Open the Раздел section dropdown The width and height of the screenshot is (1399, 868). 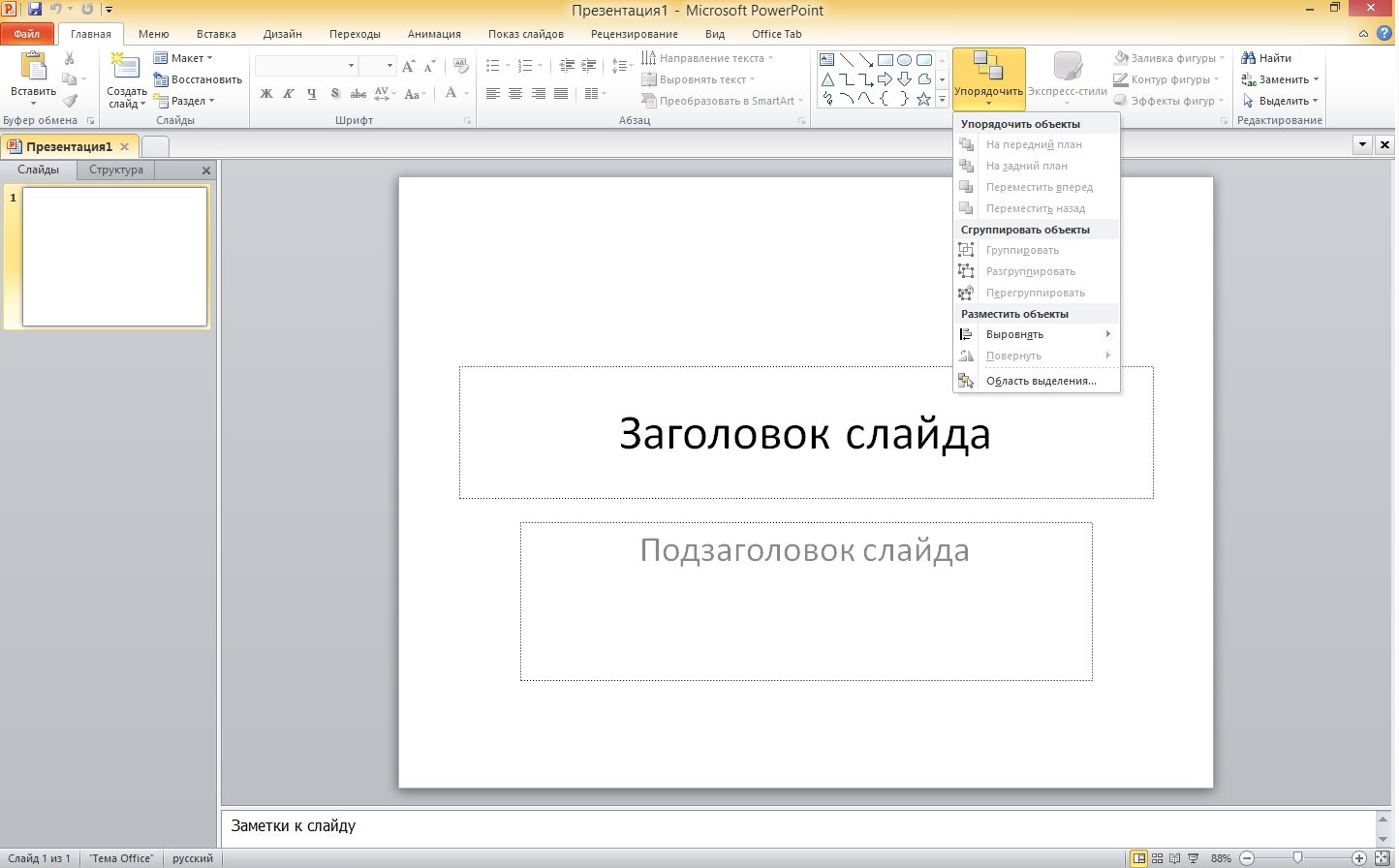184,101
